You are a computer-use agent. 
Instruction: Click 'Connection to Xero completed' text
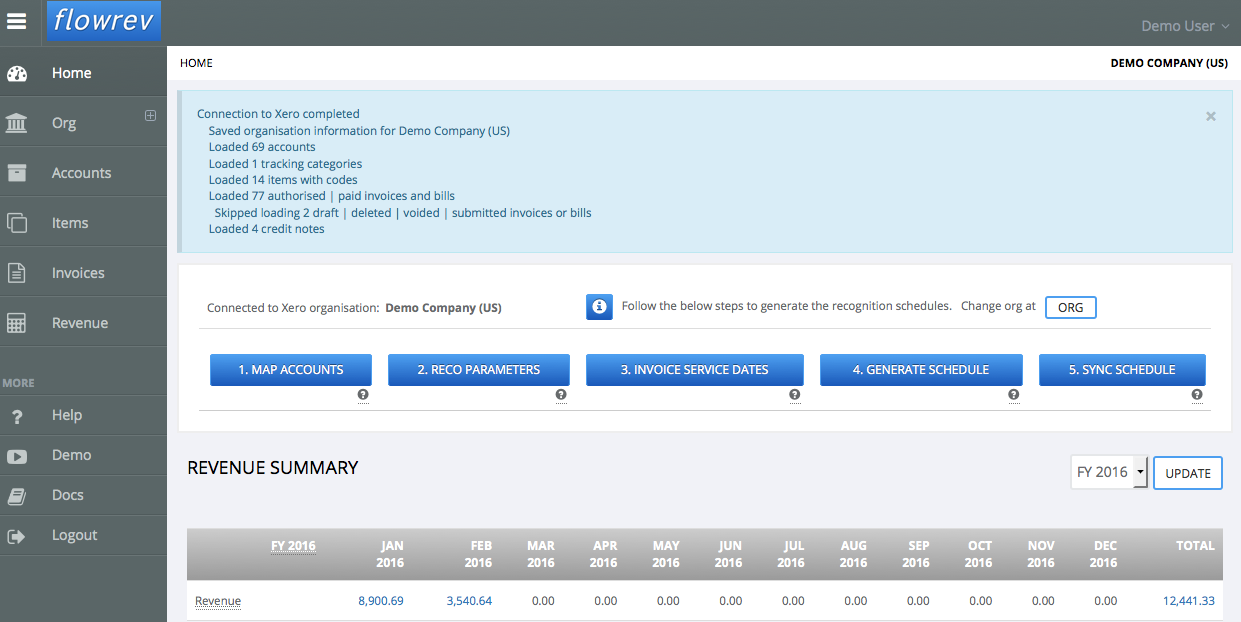click(x=278, y=114)
